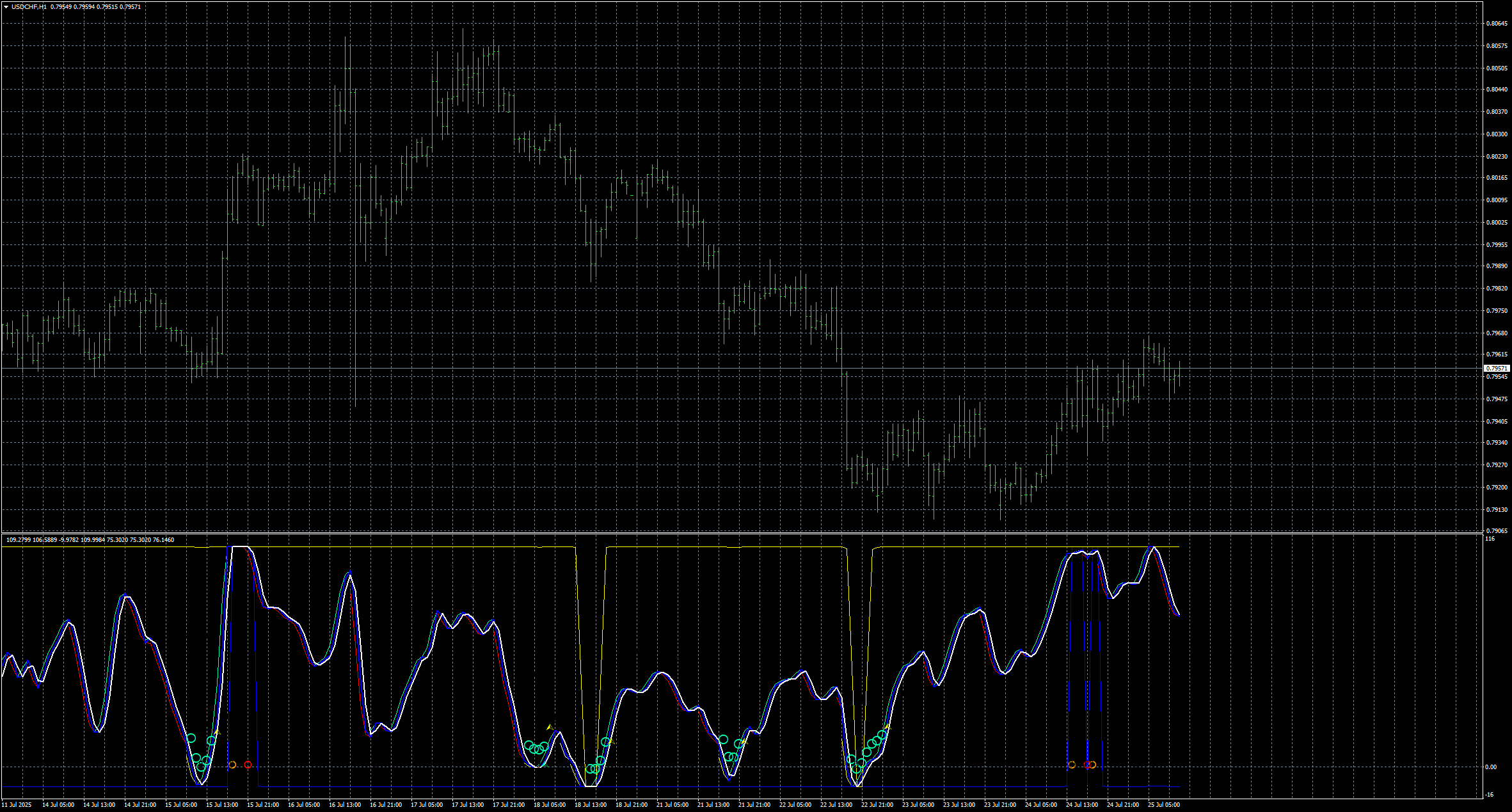
Task: Click the indicator values line starting 109.2799
Action: point(90,540)
